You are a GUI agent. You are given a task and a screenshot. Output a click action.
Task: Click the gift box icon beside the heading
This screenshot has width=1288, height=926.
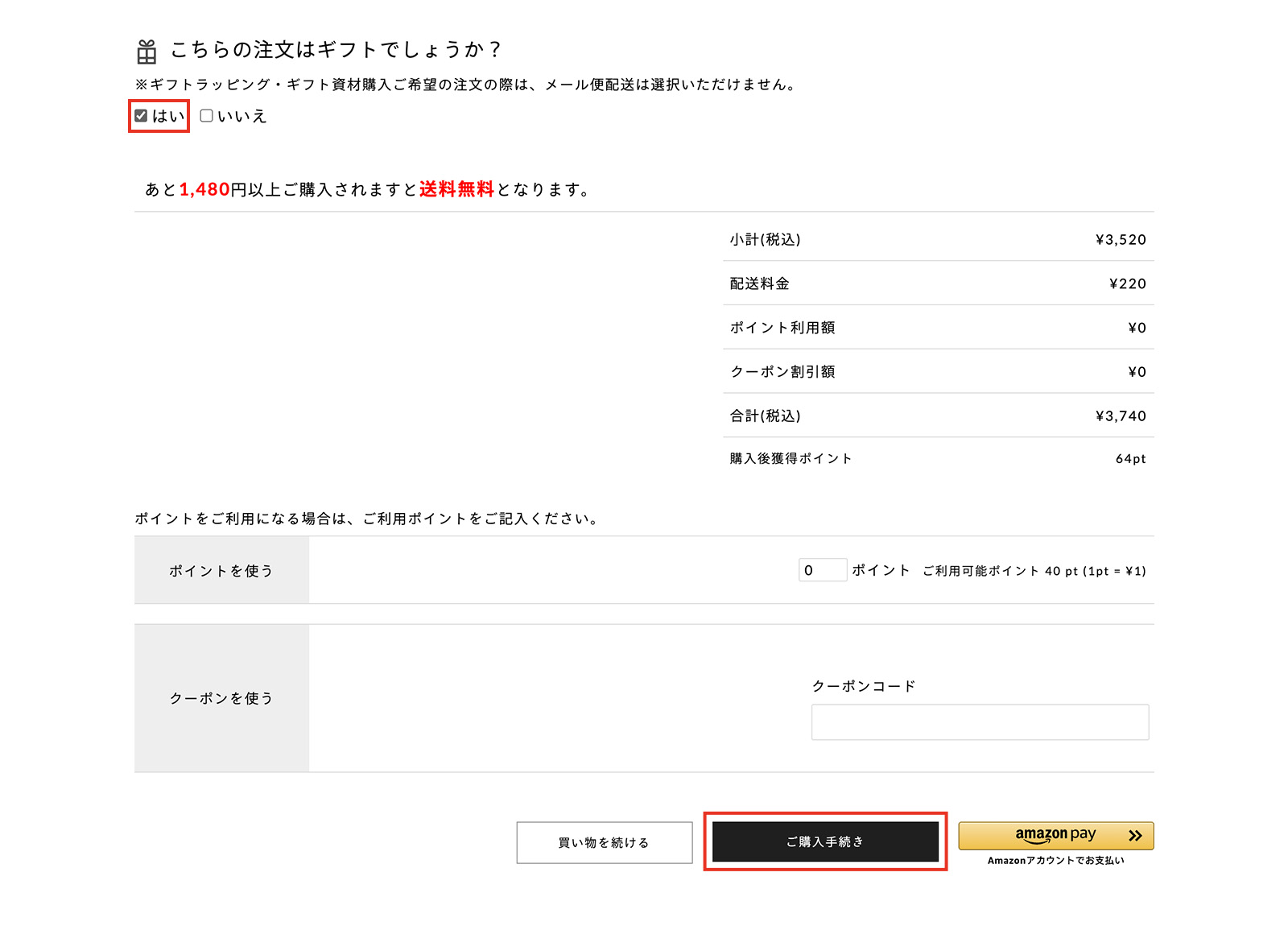tap(147, 52)
